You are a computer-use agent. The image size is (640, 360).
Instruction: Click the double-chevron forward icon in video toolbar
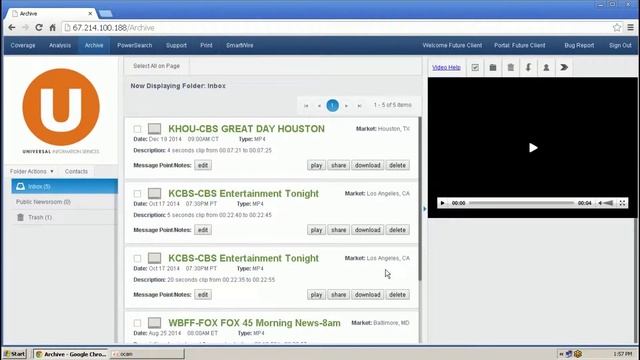[564, 67]
